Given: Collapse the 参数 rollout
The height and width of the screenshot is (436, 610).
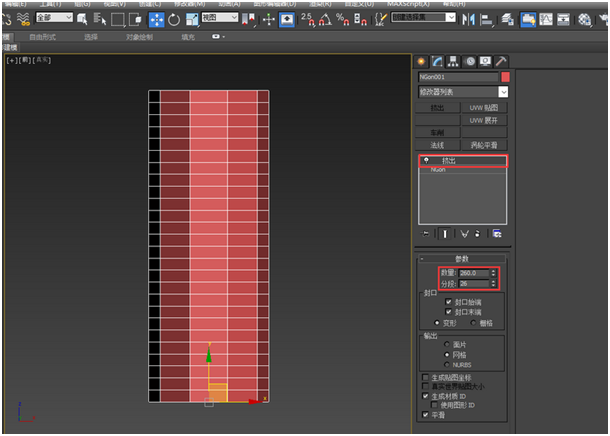Looking at the screenshot, I should click(462, 259).
